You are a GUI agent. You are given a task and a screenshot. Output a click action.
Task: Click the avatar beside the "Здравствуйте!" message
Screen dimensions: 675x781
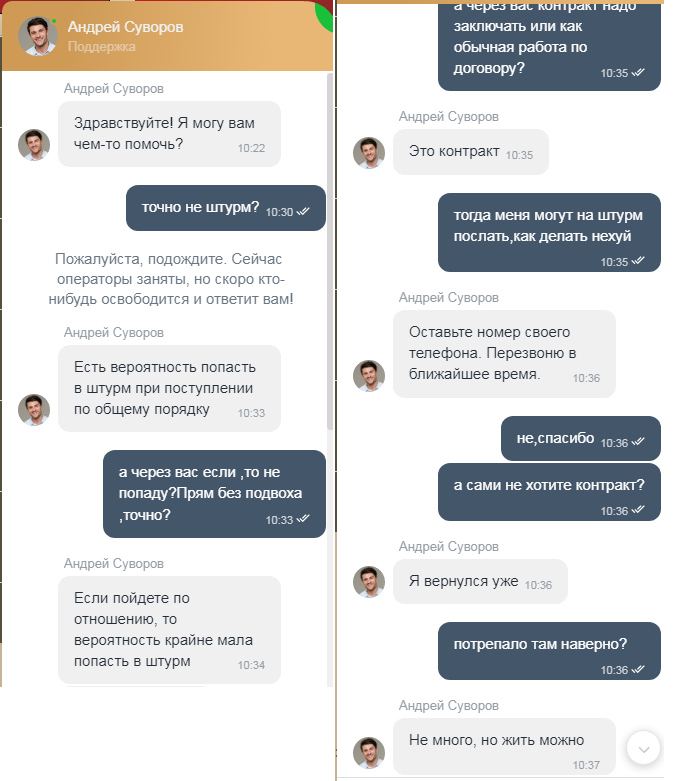point(34,145)
